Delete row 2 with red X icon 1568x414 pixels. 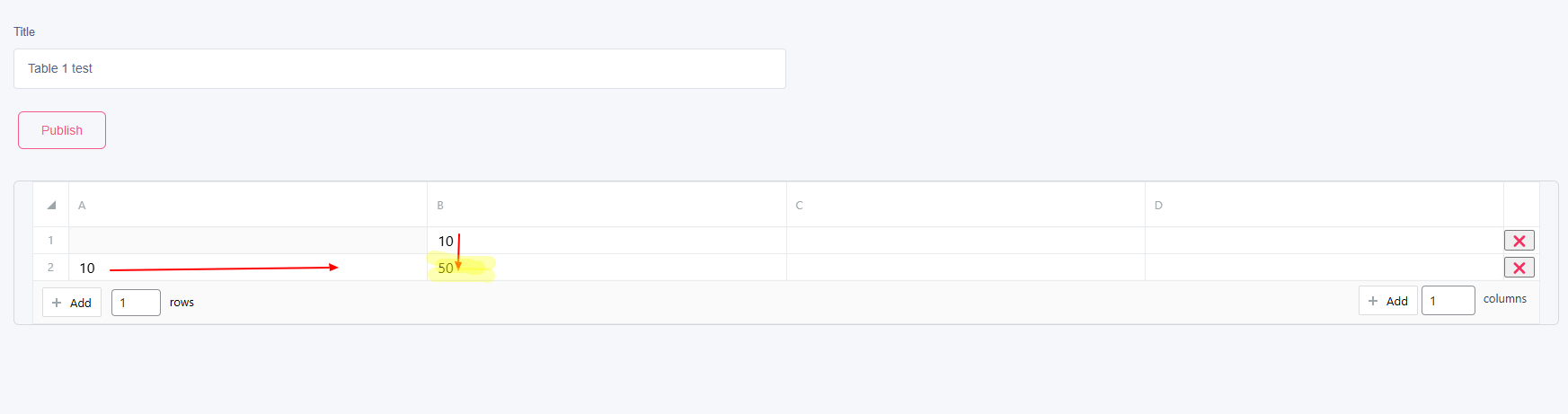coord(1519,268)
